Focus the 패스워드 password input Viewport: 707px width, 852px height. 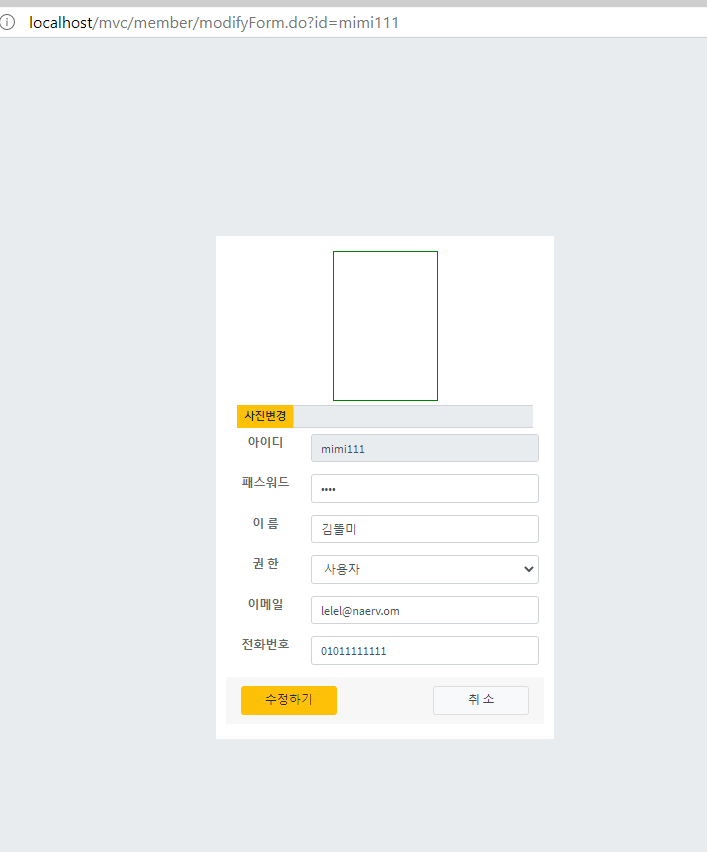point(425,488)
